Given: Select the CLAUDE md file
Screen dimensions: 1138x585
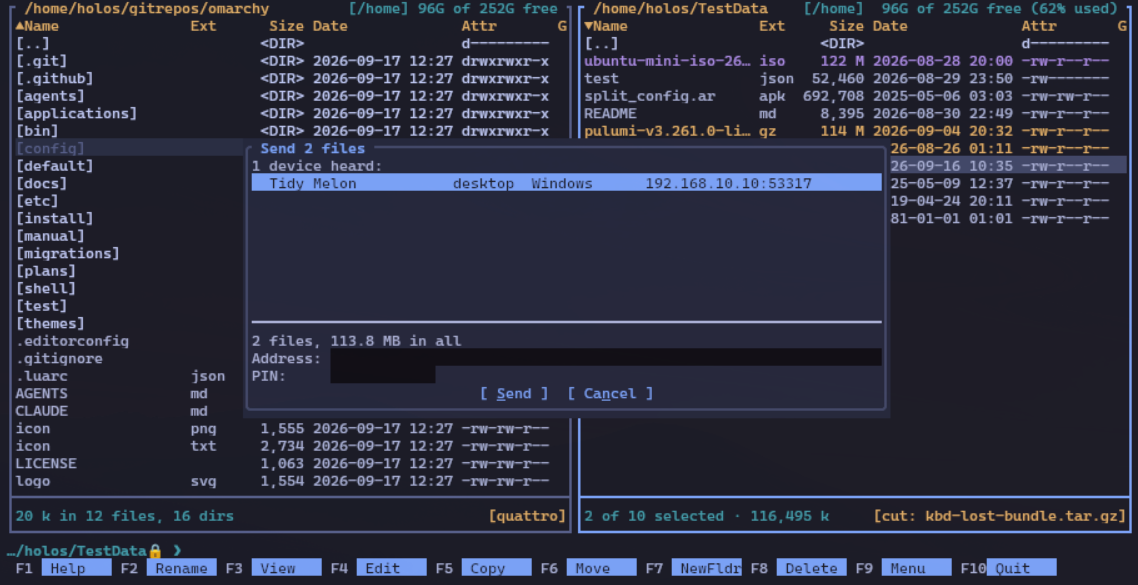Looking at the screenshot, I should point(129,411).
